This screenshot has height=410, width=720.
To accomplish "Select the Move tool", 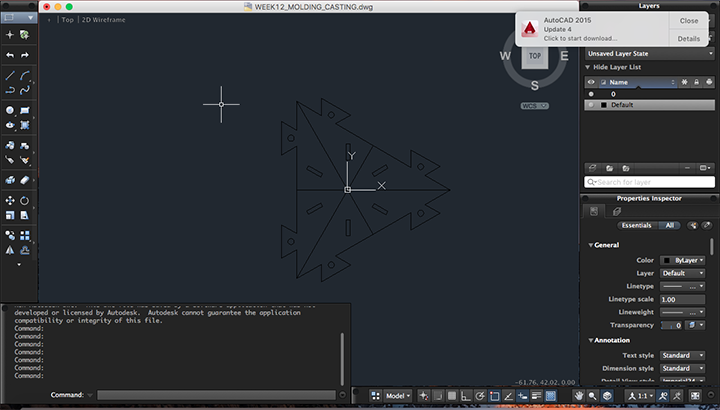I will [x=10, y=200].
